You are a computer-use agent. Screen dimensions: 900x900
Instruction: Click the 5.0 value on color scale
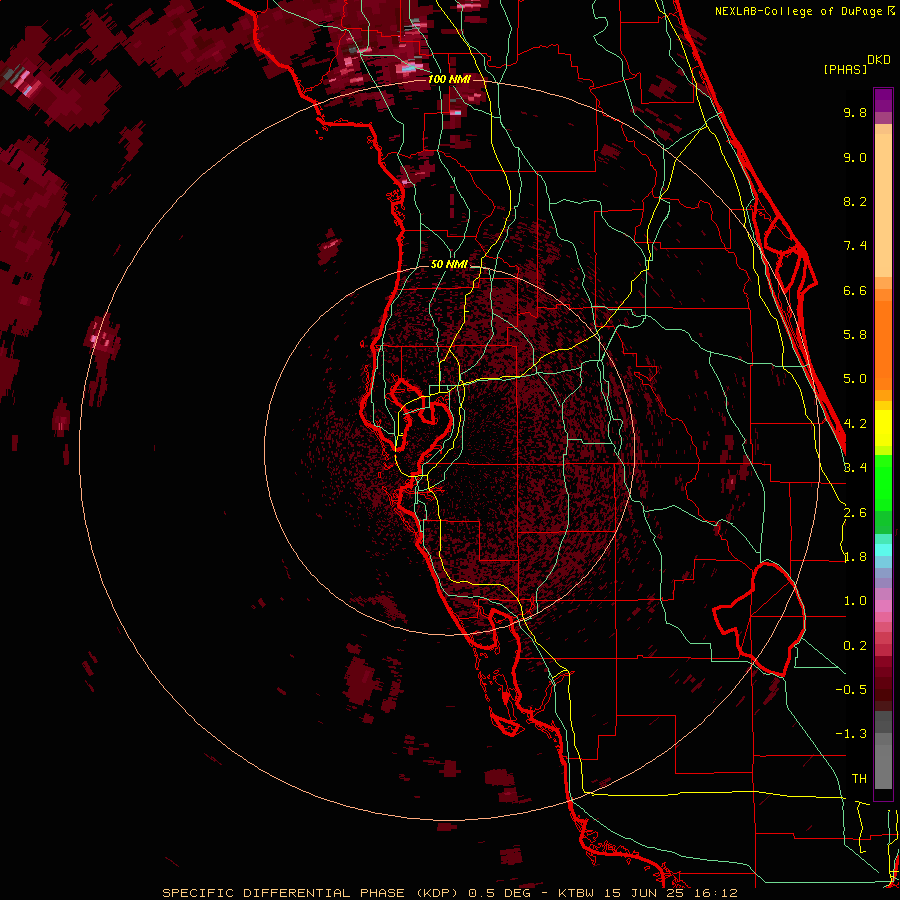pos(855,379)
